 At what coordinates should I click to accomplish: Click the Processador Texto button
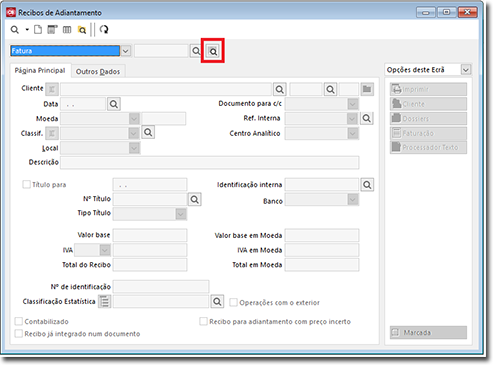tap(428, 147)
